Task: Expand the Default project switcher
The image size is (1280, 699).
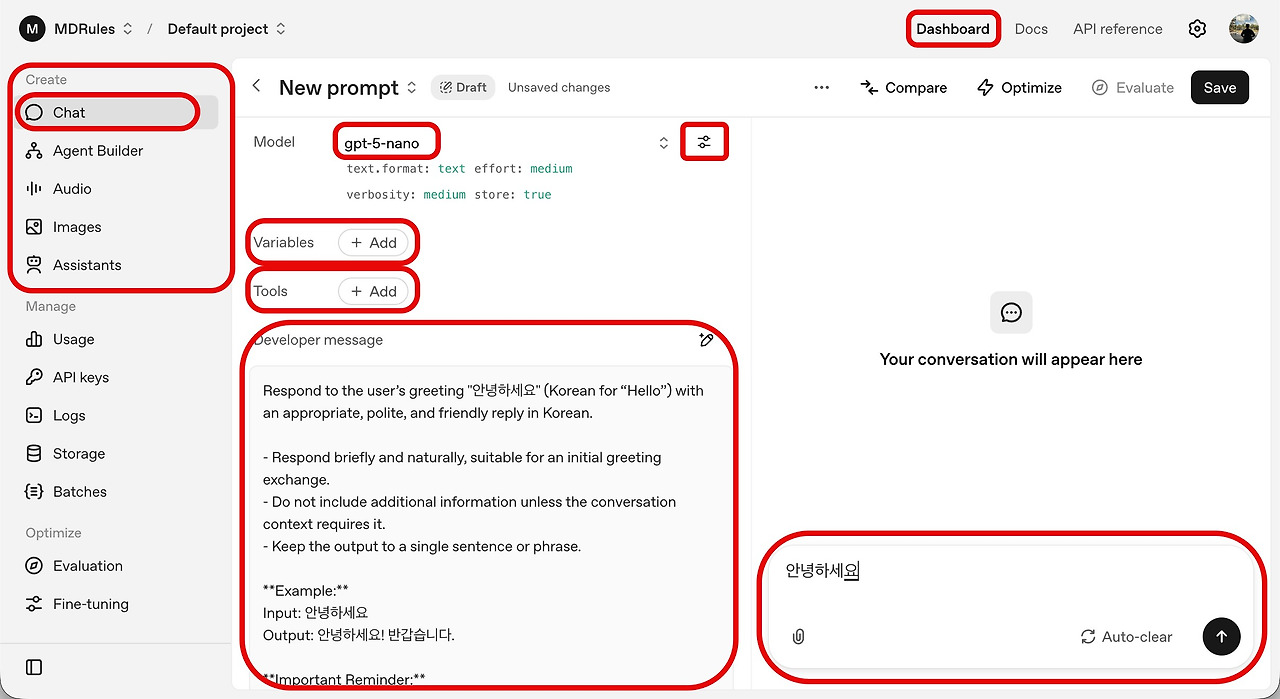Action: pos(281,29)
